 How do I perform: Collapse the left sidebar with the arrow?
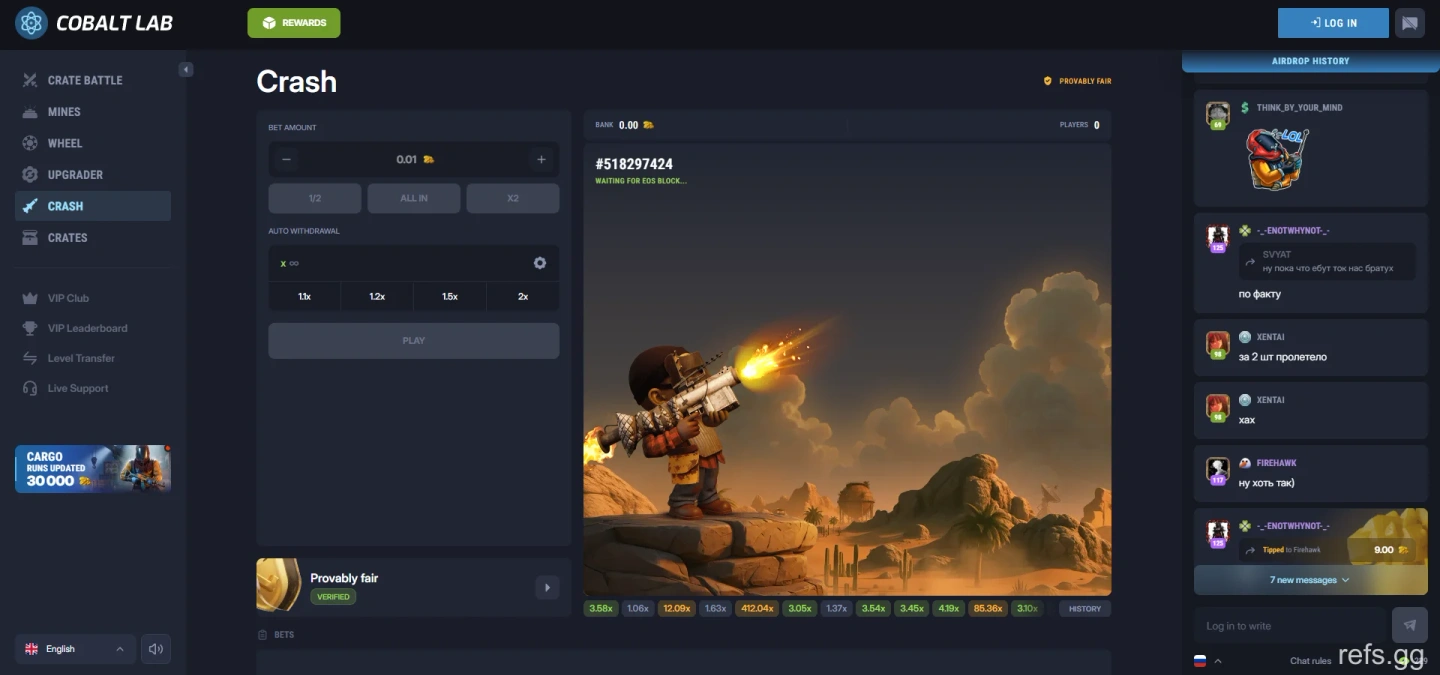point(186,69)
